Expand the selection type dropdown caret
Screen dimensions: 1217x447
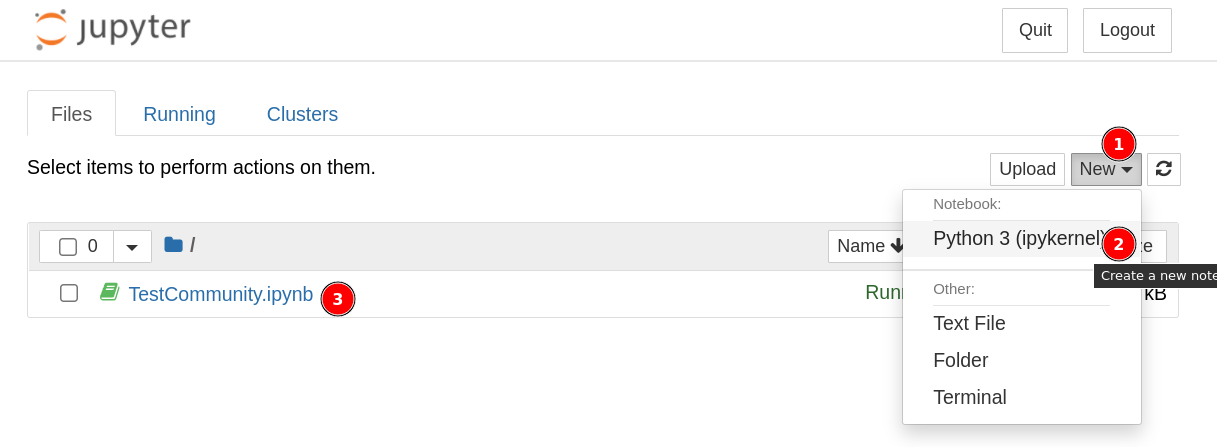coord(132,246)
